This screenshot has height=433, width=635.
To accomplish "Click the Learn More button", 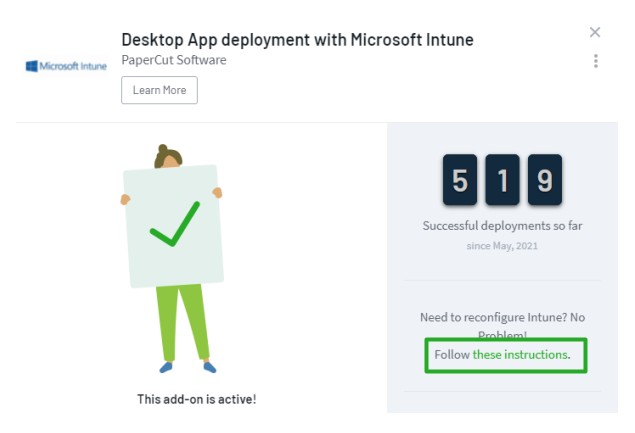I will click(159, 90).
